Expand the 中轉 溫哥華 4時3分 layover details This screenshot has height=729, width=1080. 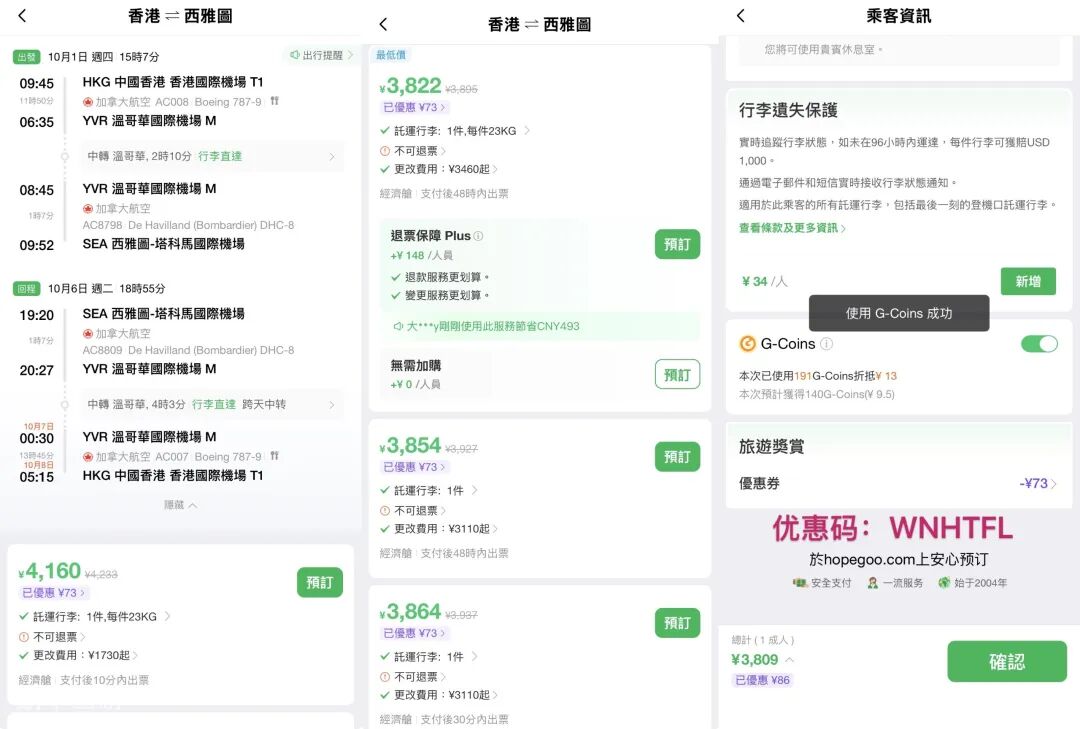tap(211, 404)
